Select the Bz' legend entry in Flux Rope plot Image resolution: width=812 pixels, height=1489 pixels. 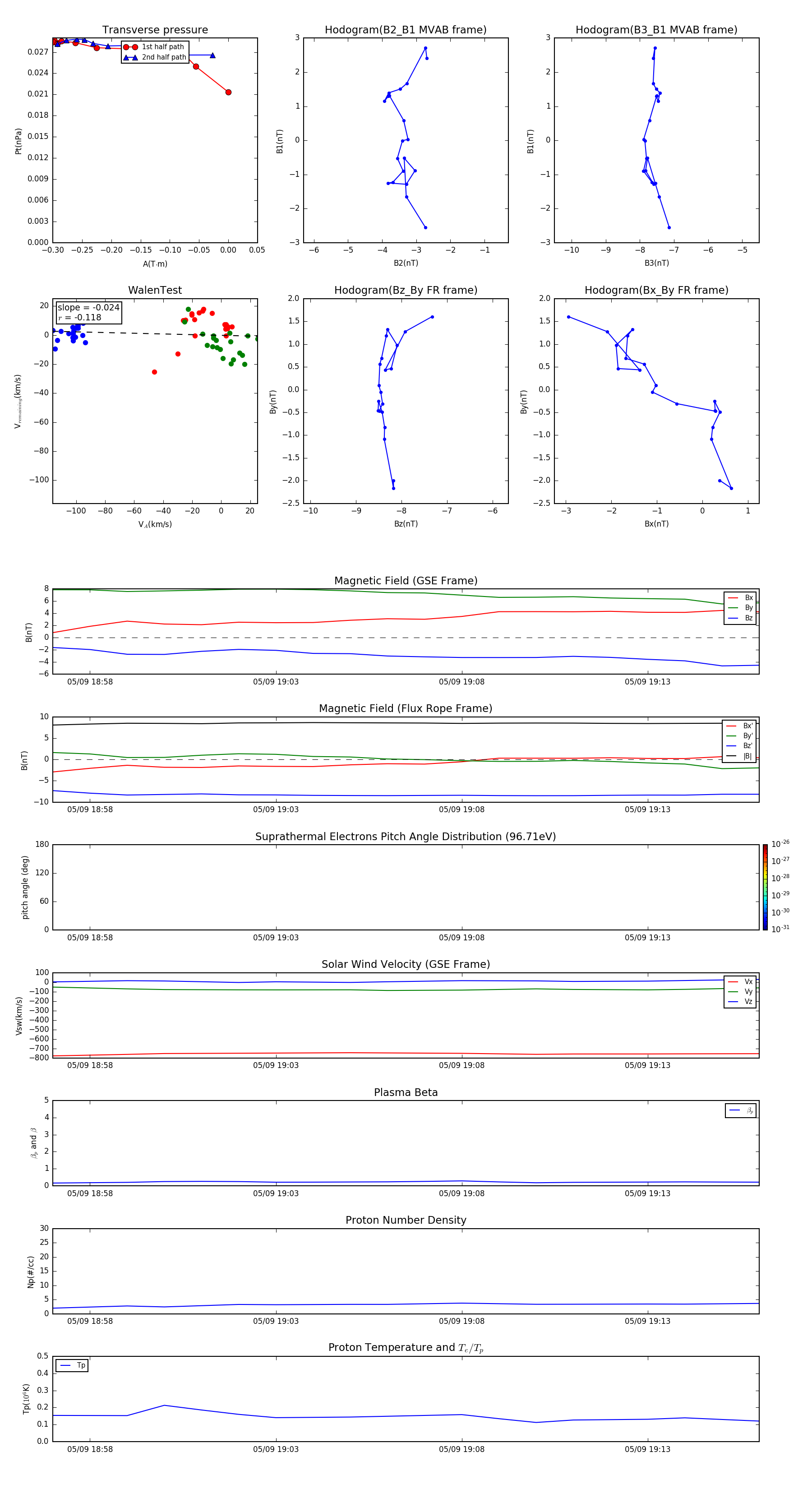point(739,746)
